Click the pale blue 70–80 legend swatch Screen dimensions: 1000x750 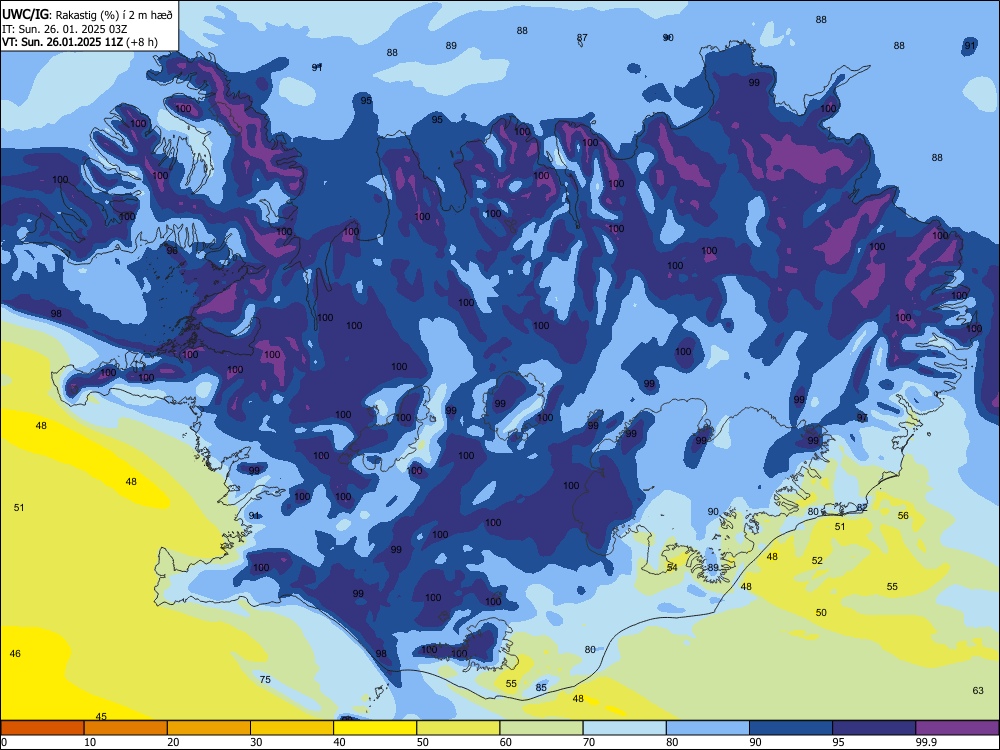click(x=624, y=728)
